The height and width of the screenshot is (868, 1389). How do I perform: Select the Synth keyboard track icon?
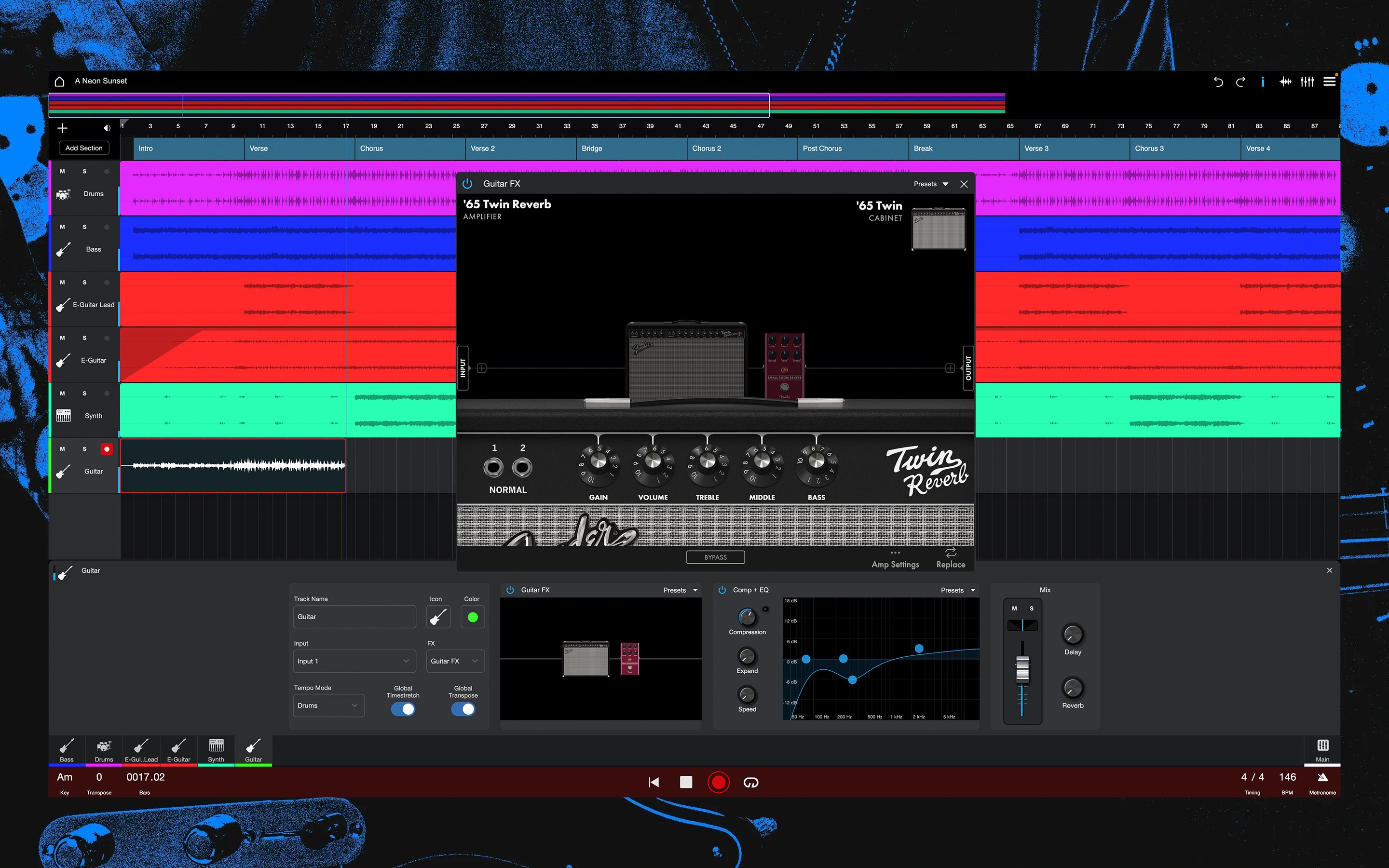pyautogui.click(x=63, y=416)
